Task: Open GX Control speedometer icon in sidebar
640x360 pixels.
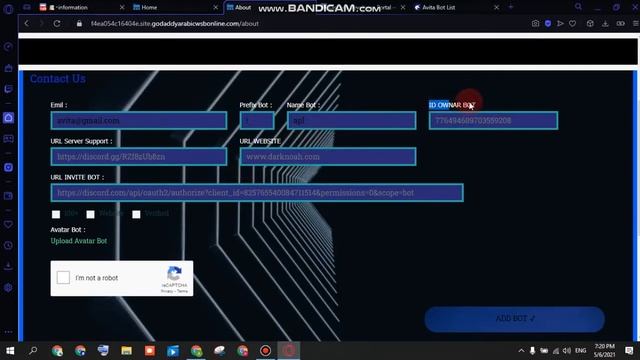Action: [x=8, y=47]
